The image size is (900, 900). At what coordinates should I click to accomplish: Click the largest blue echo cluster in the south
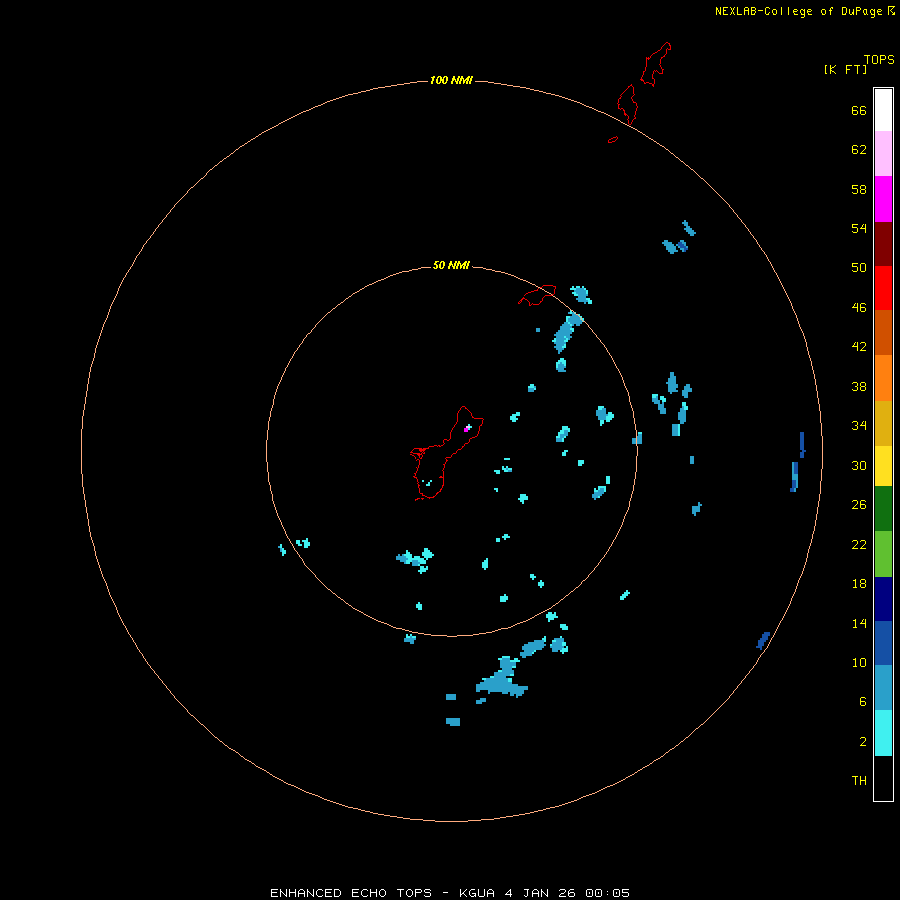[502, 678]
